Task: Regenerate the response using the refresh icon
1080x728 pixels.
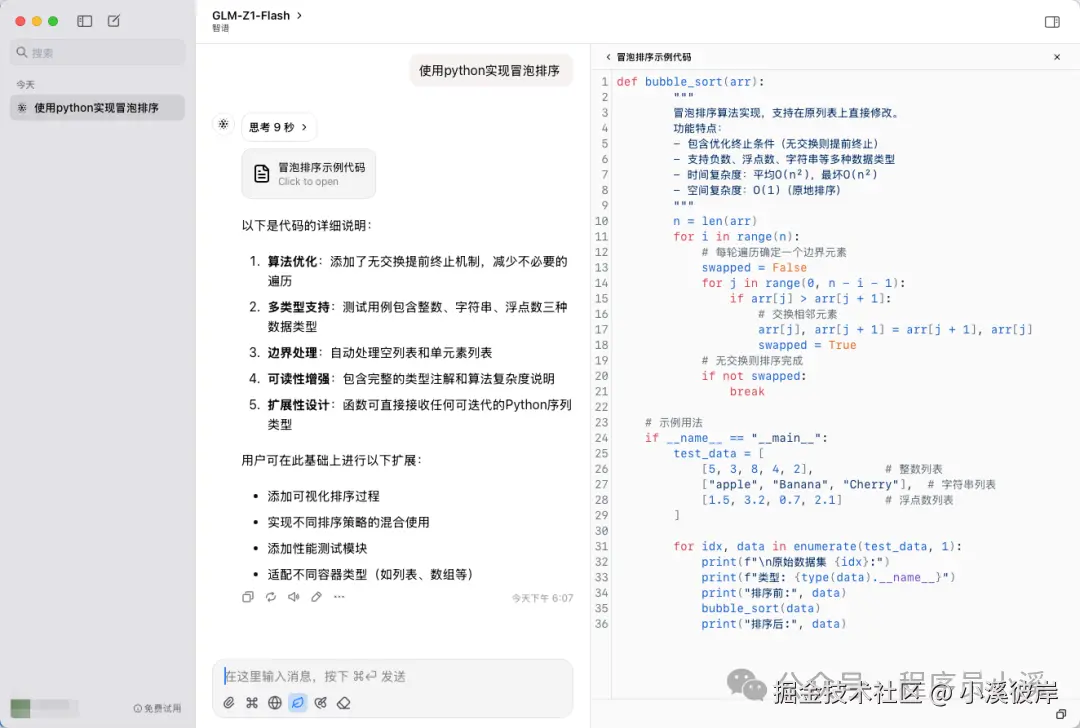Action: 269,596
